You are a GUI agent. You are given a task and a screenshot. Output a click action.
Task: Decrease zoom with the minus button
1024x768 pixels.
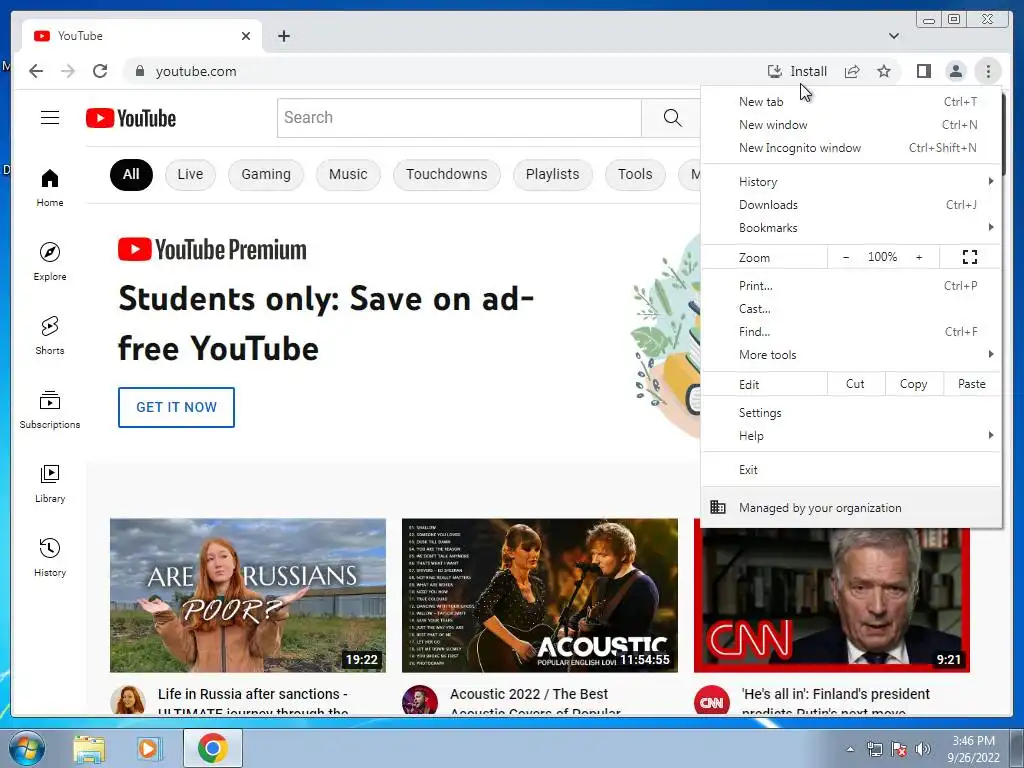click(x=846, y=257)
